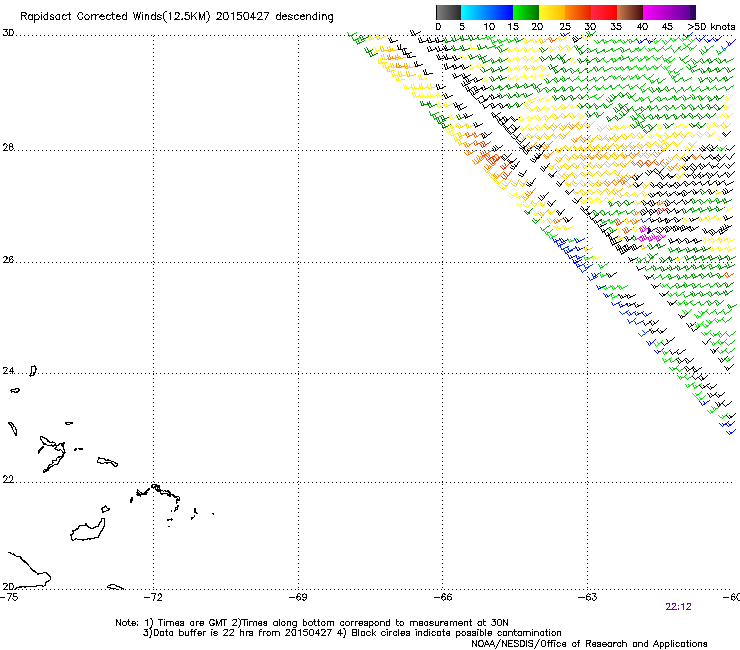The image size is (740, 650).
Task: Click the latitude label "30"
Action: tap(8, 33)
